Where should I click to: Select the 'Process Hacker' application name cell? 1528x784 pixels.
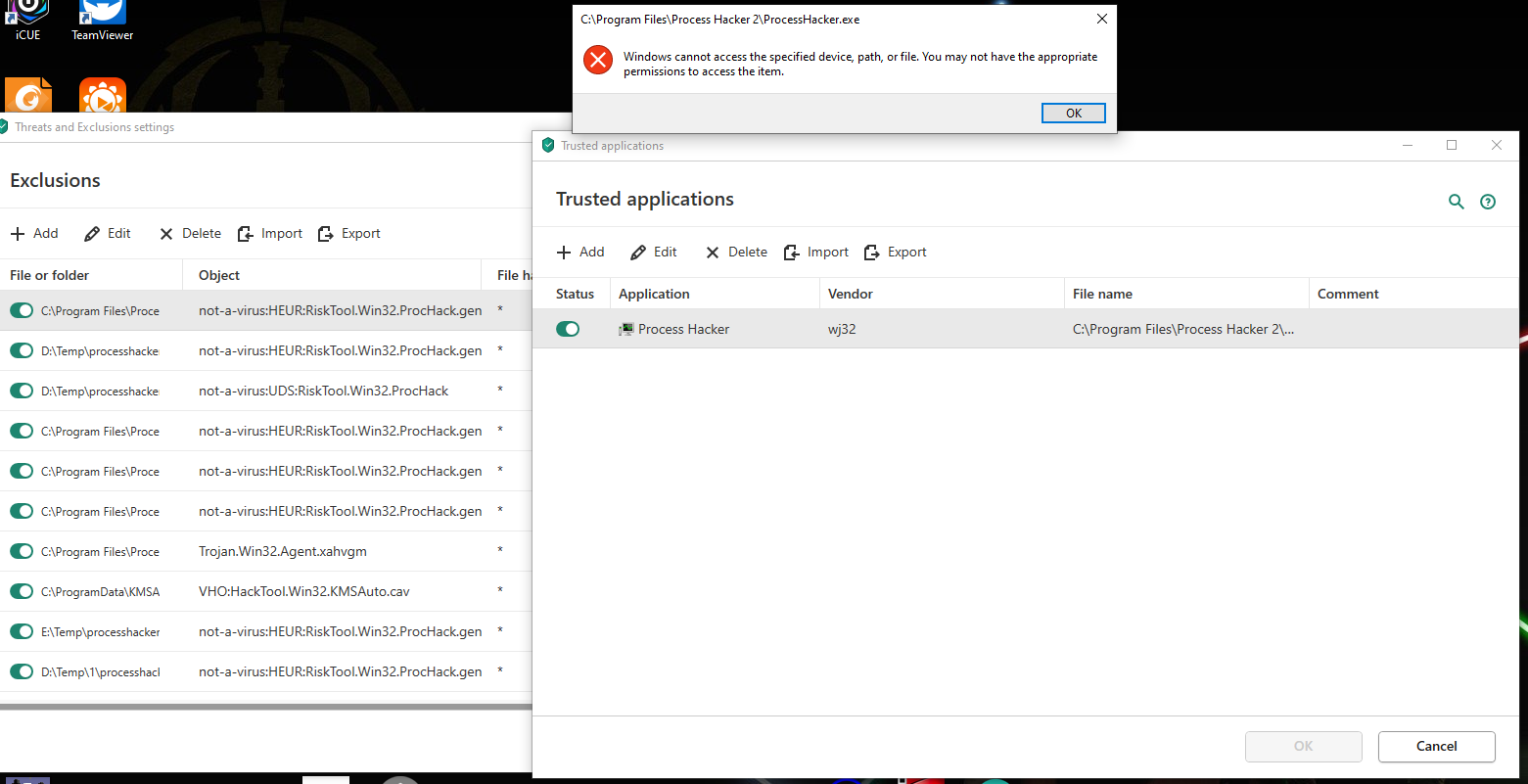click(x=683, y=330)
